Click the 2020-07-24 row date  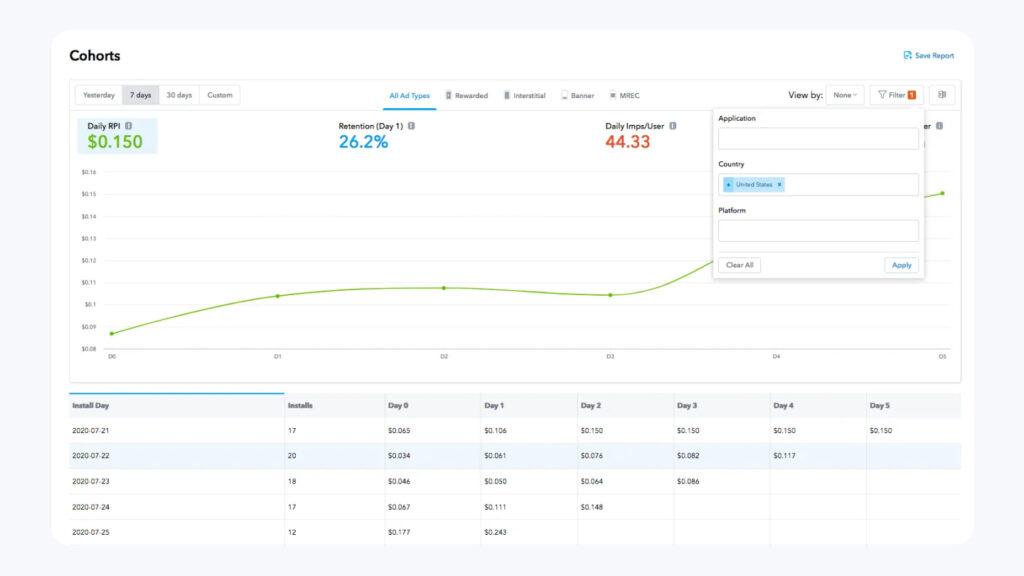click(90, 507)
